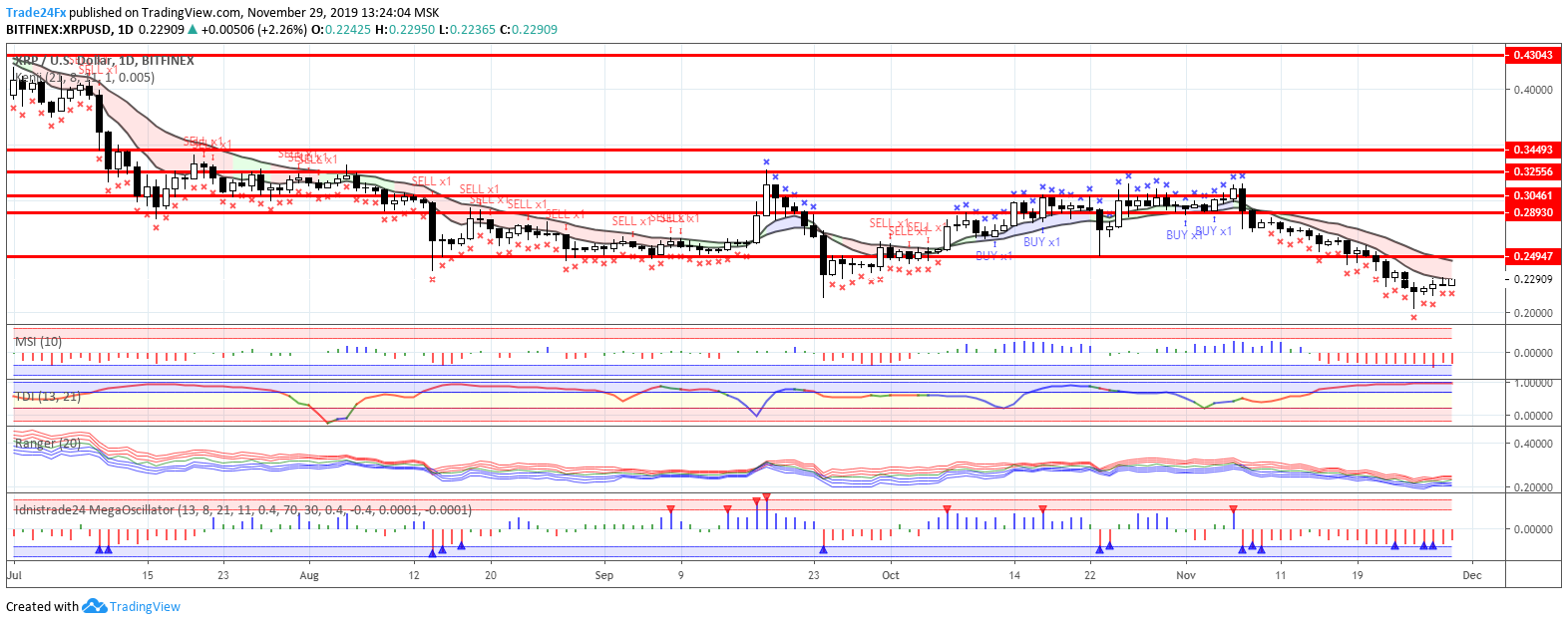The image size is (1568, 624).
Task: Select the 0.24947 red price label
Action: [1533, 256]
